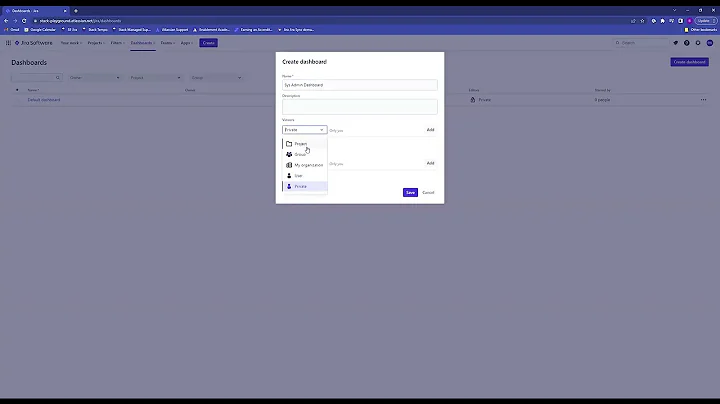This screenshot has height=404, width=720.
Task: Click the Create button in navigation bar
Action: click(208, 43)
